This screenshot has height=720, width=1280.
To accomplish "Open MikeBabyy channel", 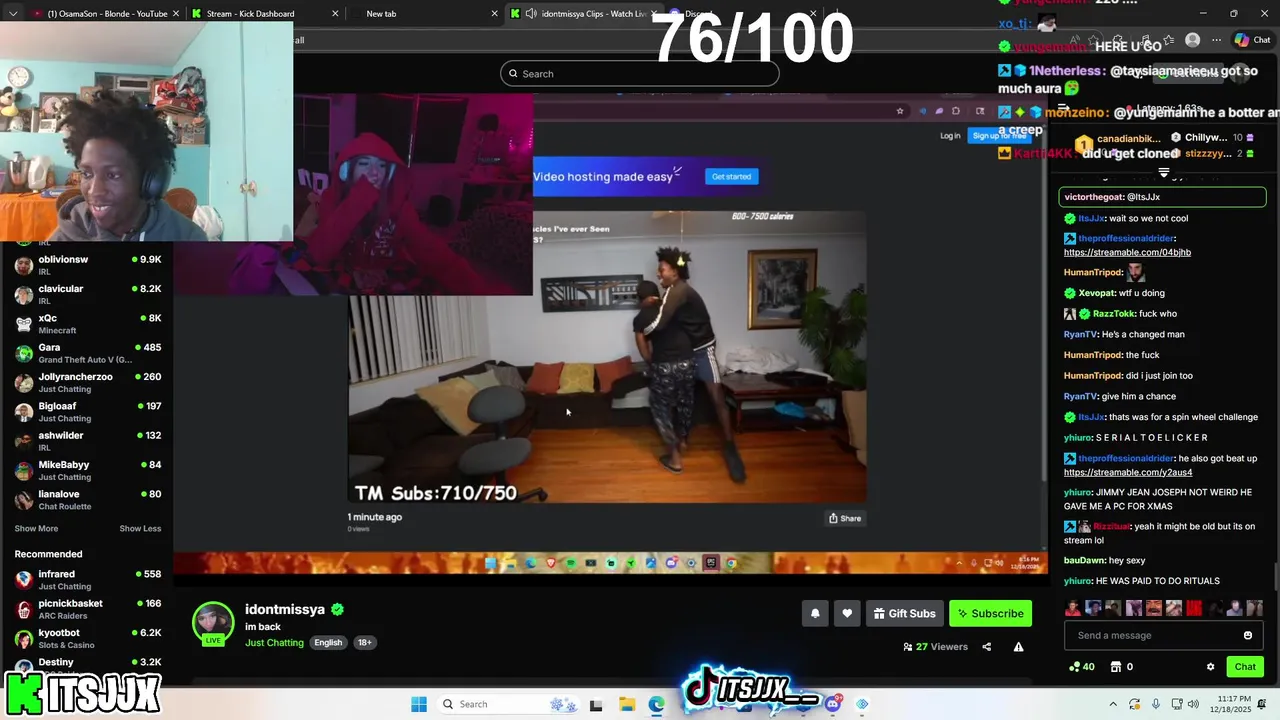I will [x=88, y=470].
